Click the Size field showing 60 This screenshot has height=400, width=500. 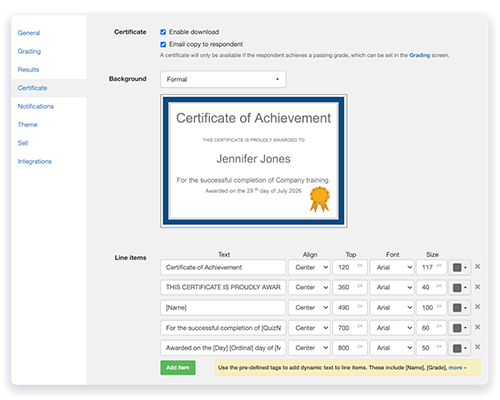pos(431,328)
